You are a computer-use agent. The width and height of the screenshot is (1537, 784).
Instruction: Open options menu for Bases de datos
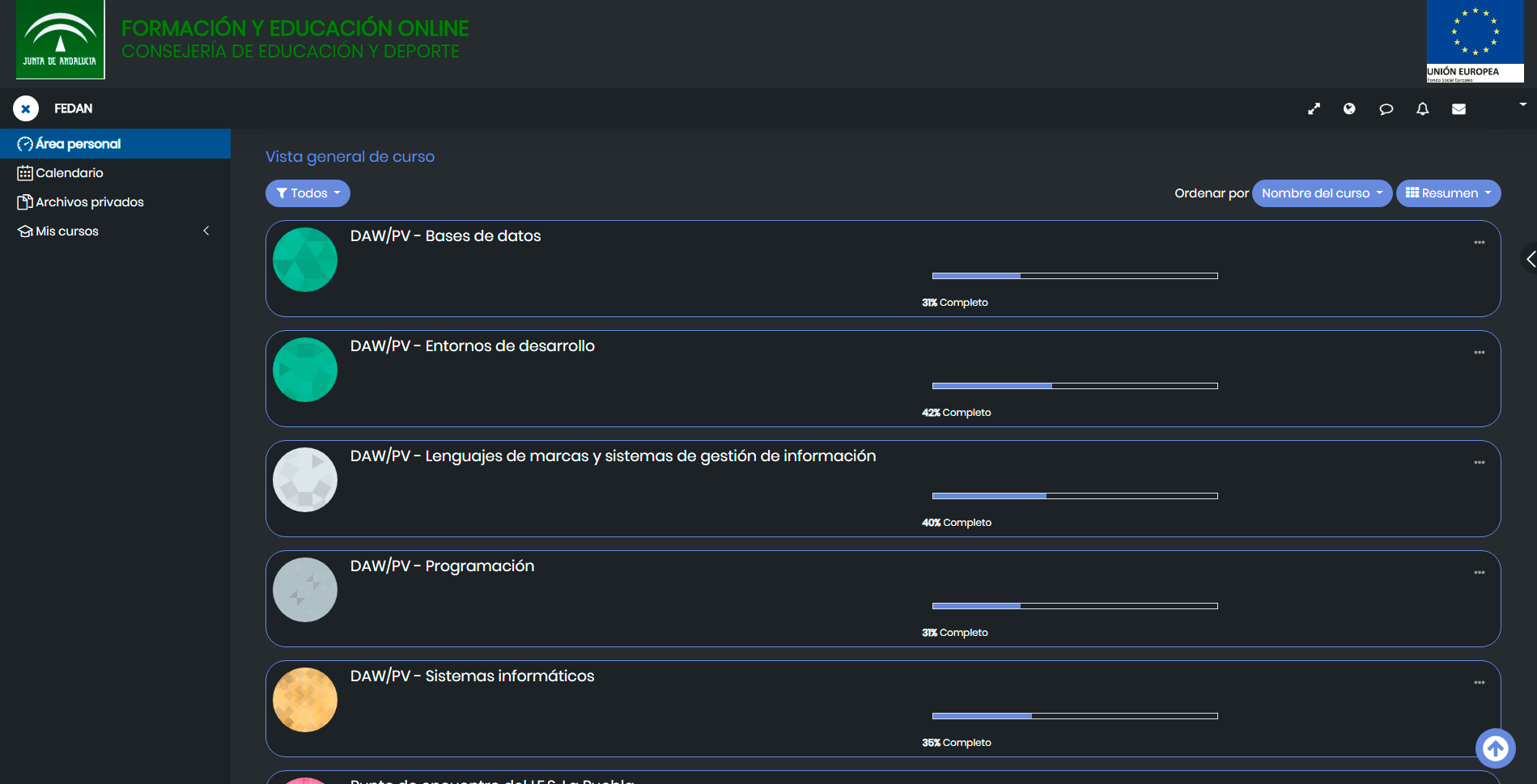tap(1480, 243)
